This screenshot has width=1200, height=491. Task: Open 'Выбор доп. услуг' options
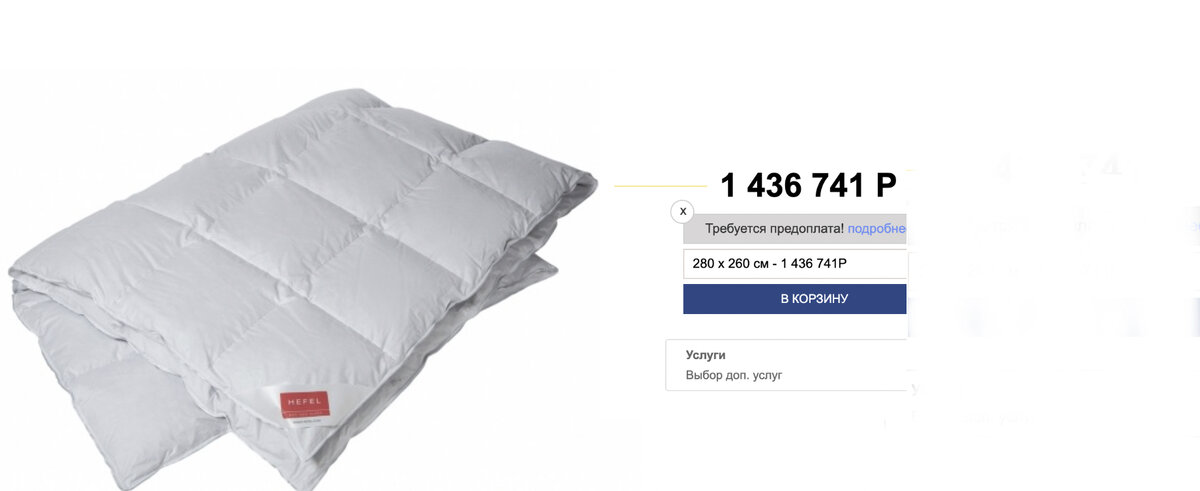tap(734, 376)
